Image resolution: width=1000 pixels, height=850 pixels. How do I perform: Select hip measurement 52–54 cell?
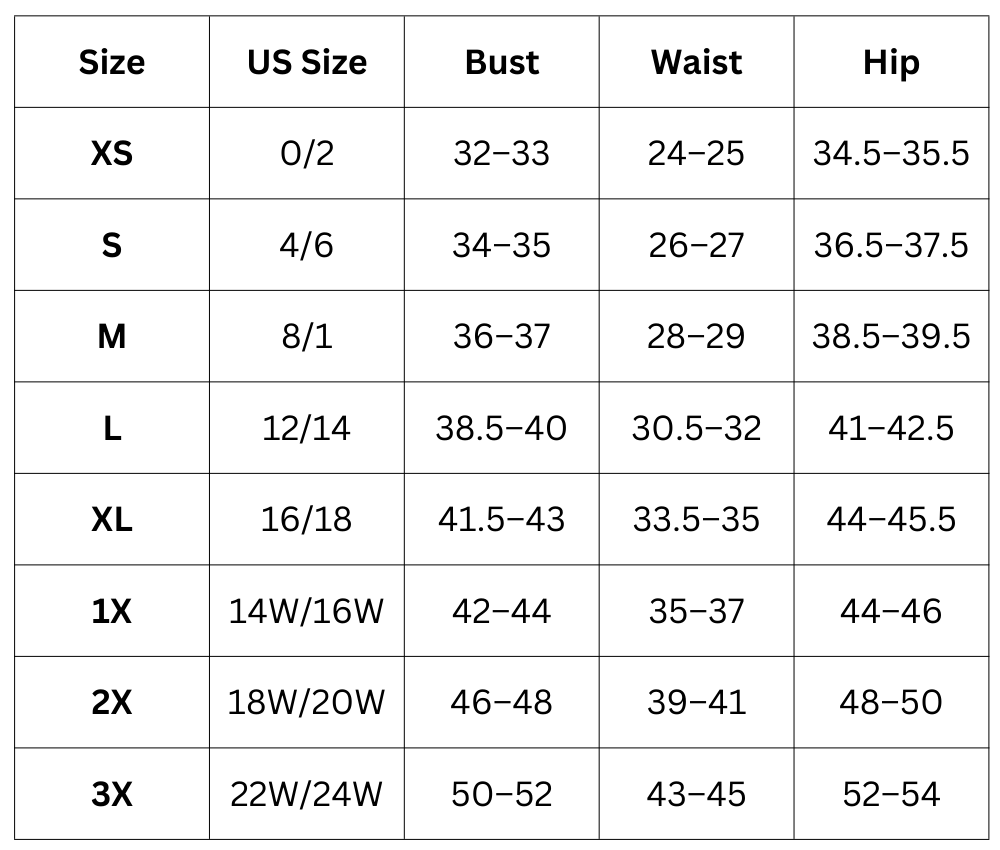[x=891, y=795]
